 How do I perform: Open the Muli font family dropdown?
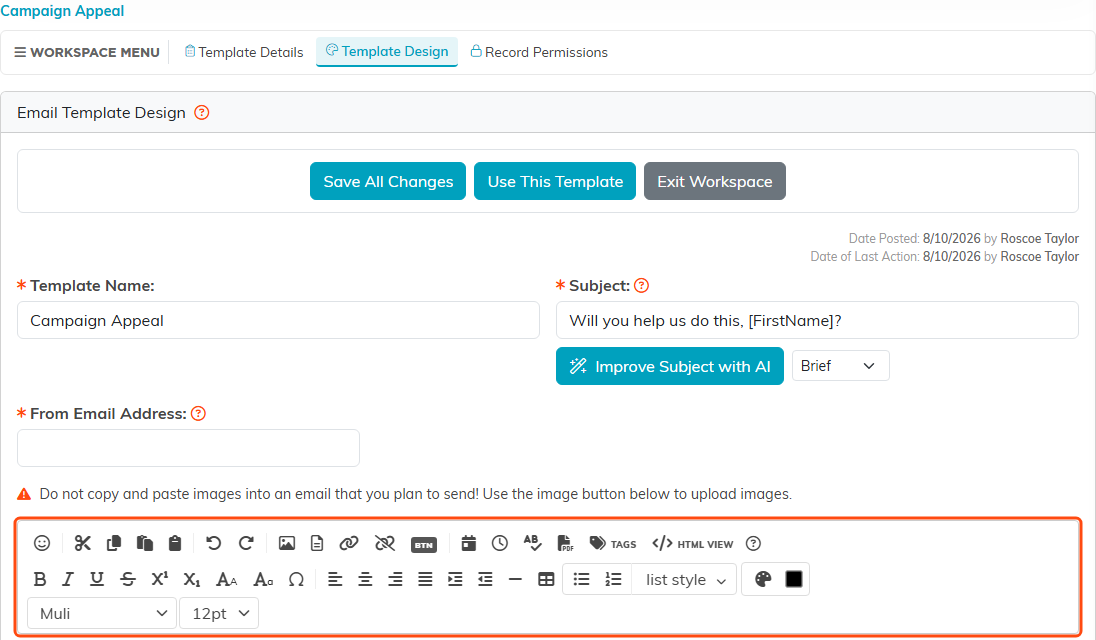(x=102, y=613)
